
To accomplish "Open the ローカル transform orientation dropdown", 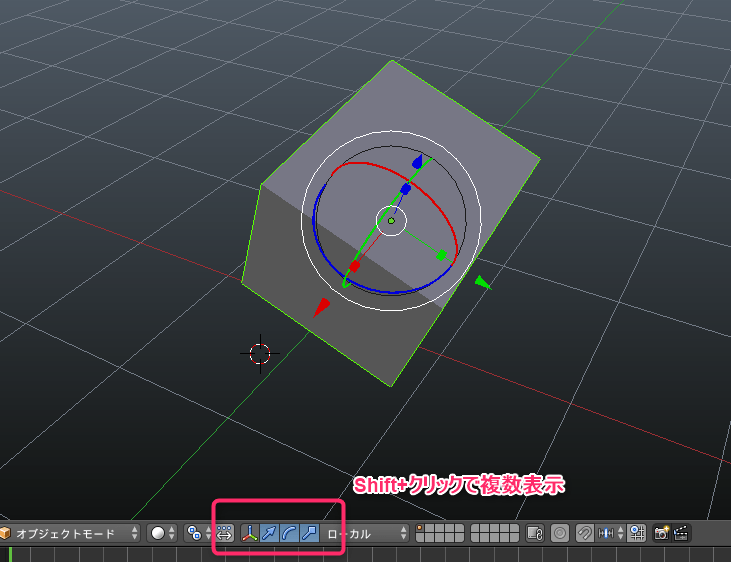I will [x=365, y=534].
